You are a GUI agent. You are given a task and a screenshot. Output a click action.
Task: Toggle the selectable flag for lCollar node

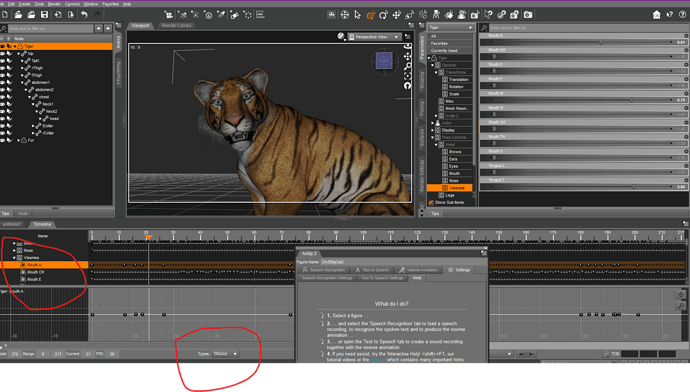[9, 126]
